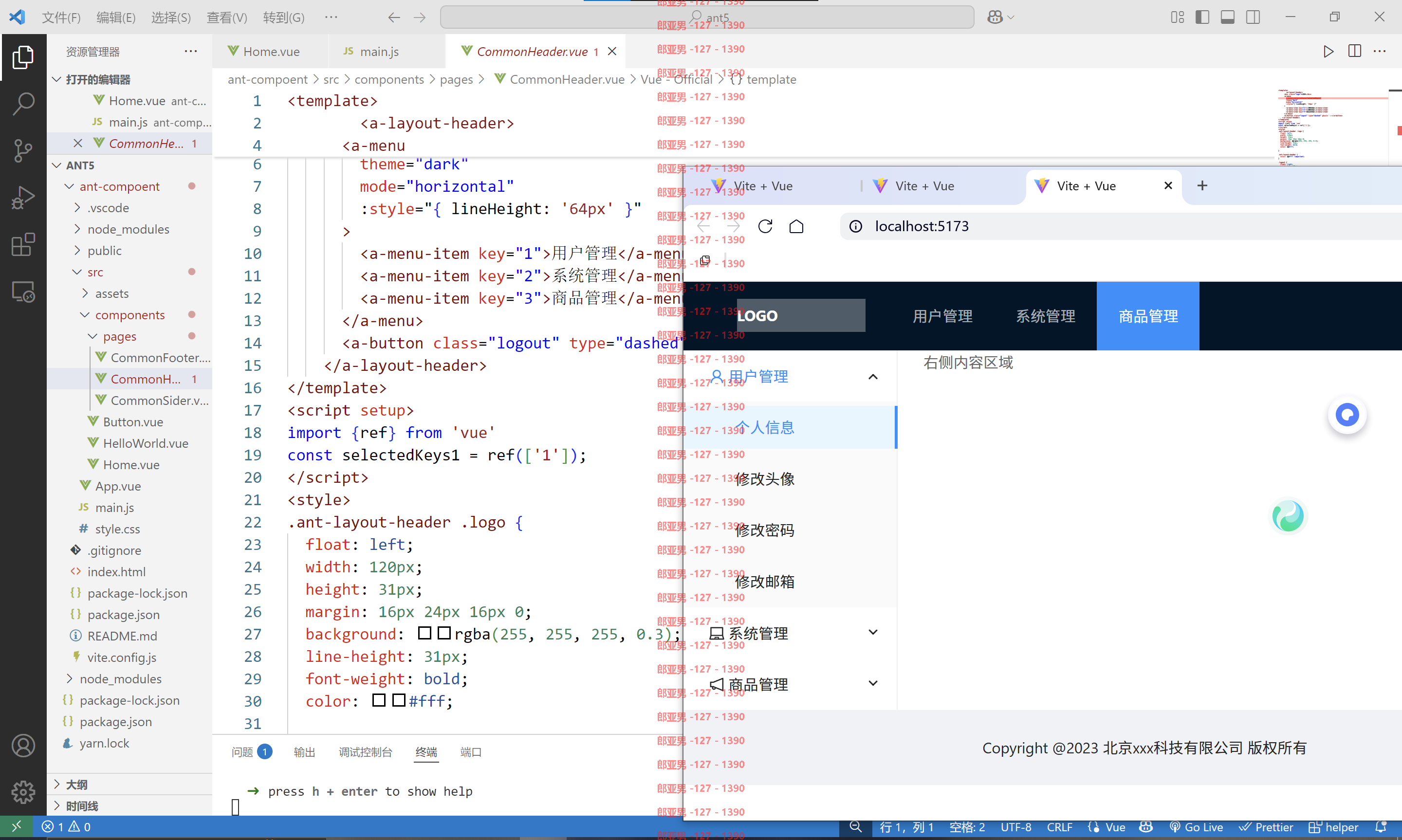Collapse 用户管理 submenu in web page
The image size is (1402, 840).
(x=873, y=377)
